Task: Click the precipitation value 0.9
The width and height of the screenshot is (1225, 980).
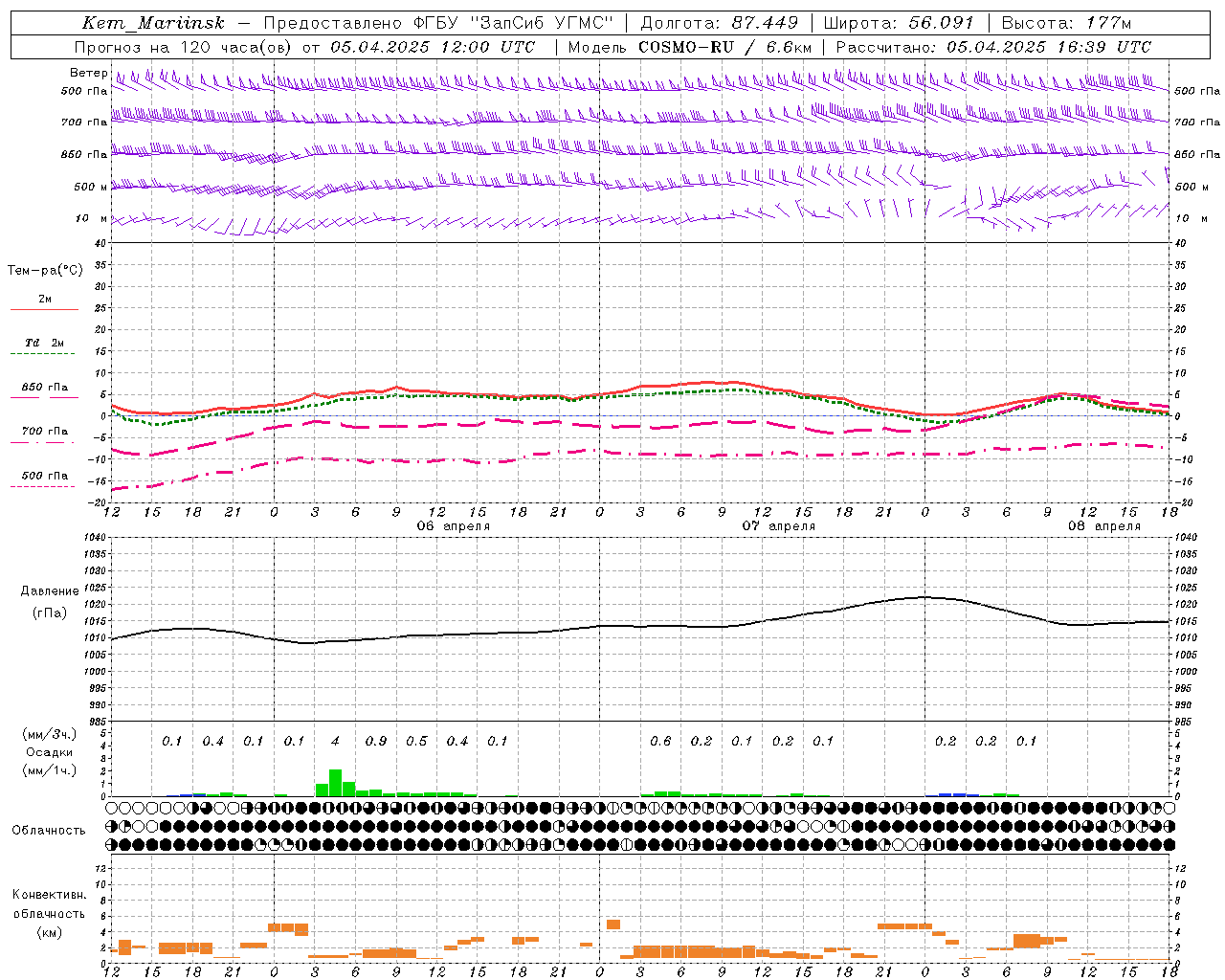Action: (376, 741)
